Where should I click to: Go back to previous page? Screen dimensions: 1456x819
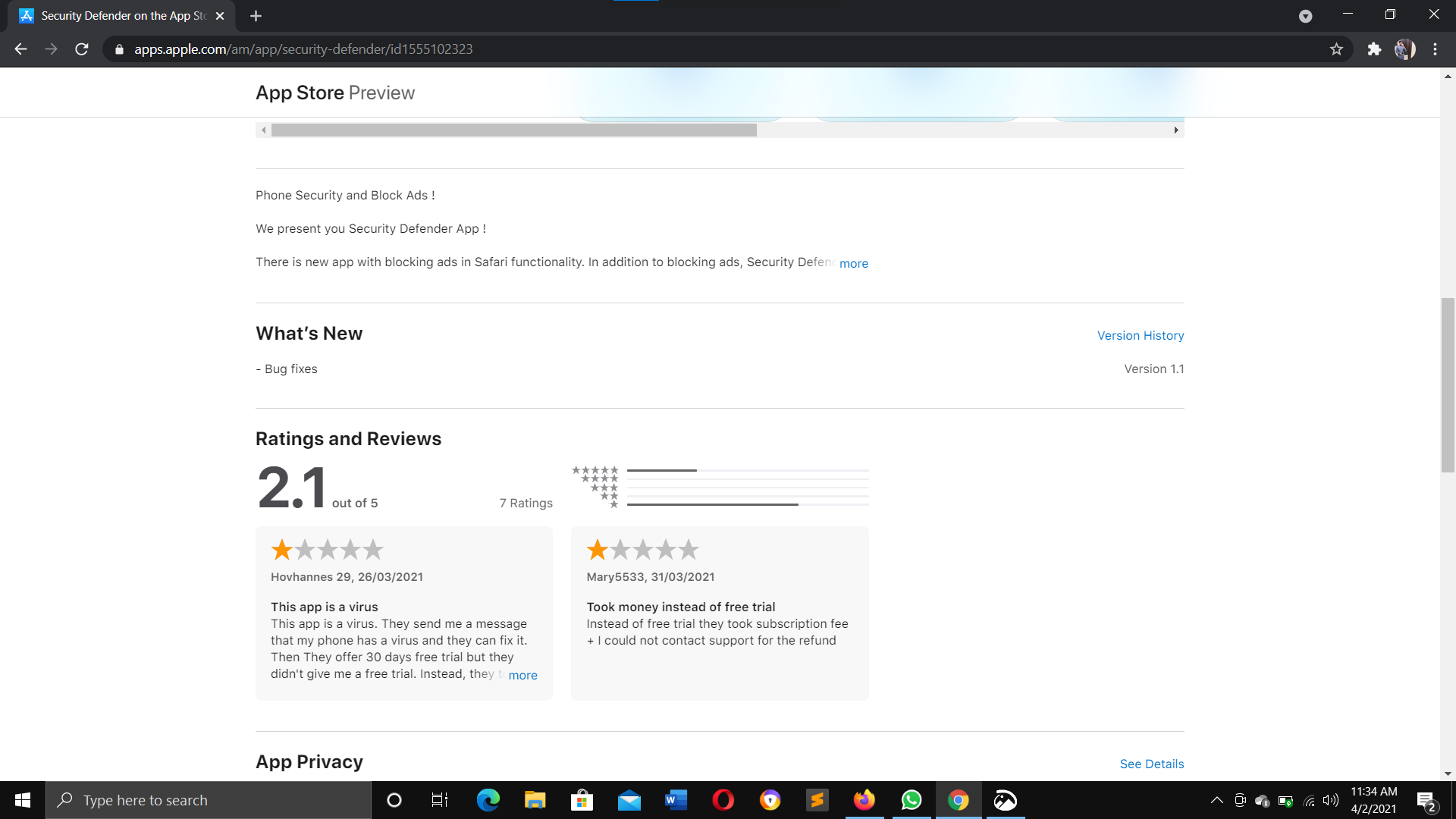20,49
